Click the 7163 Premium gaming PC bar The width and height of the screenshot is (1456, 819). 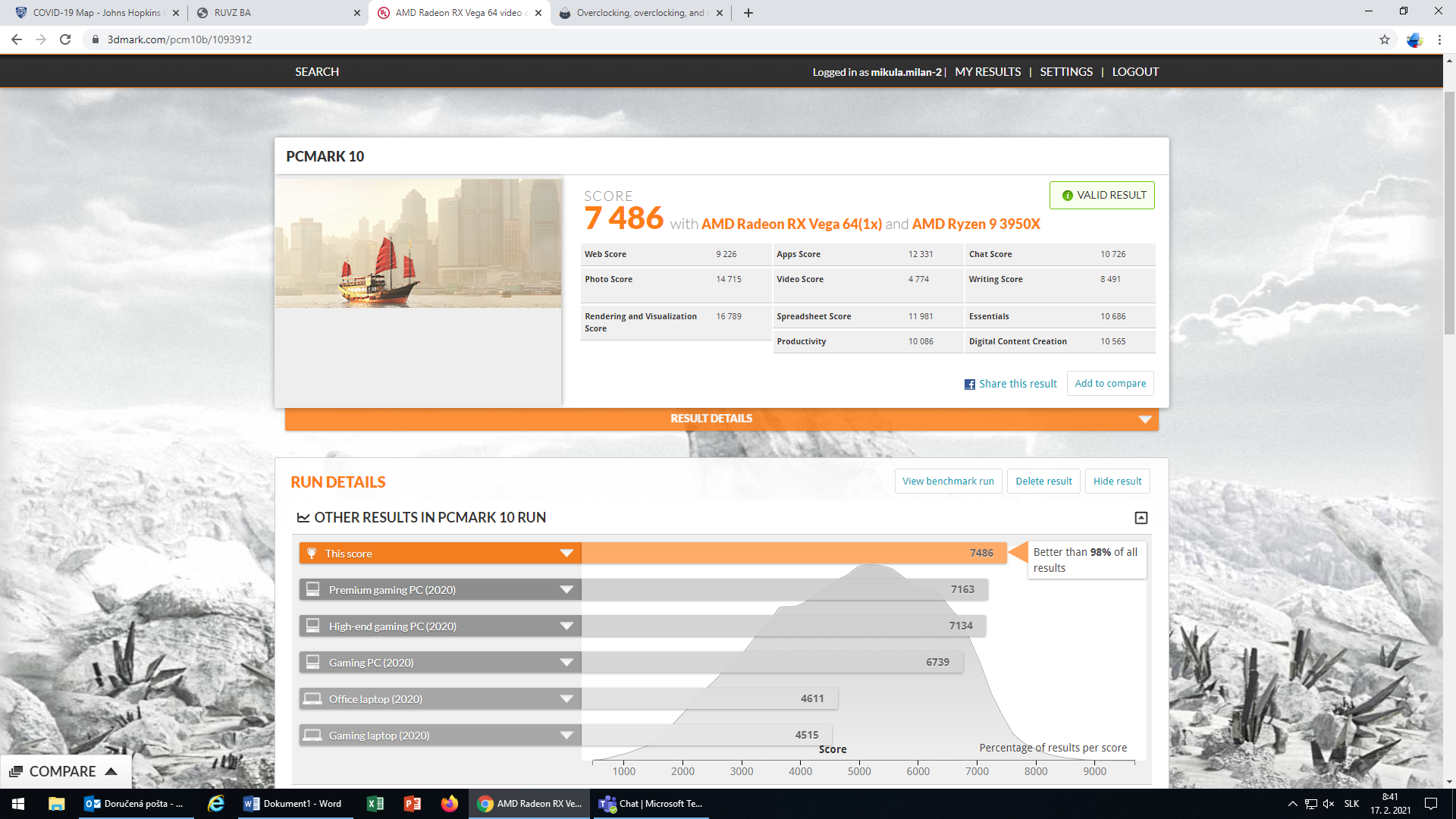coord(784,589)
